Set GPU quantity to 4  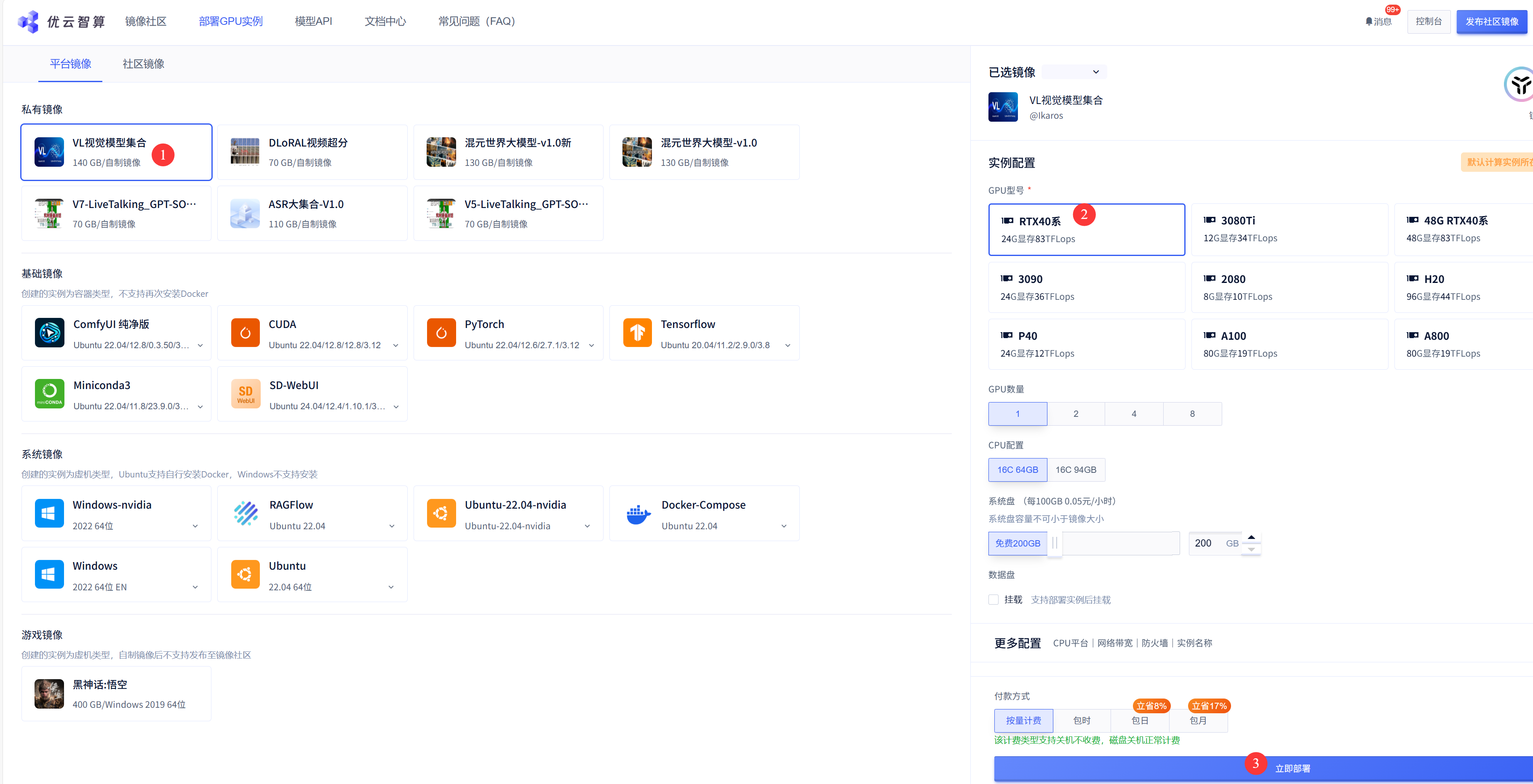(1134, 414)
